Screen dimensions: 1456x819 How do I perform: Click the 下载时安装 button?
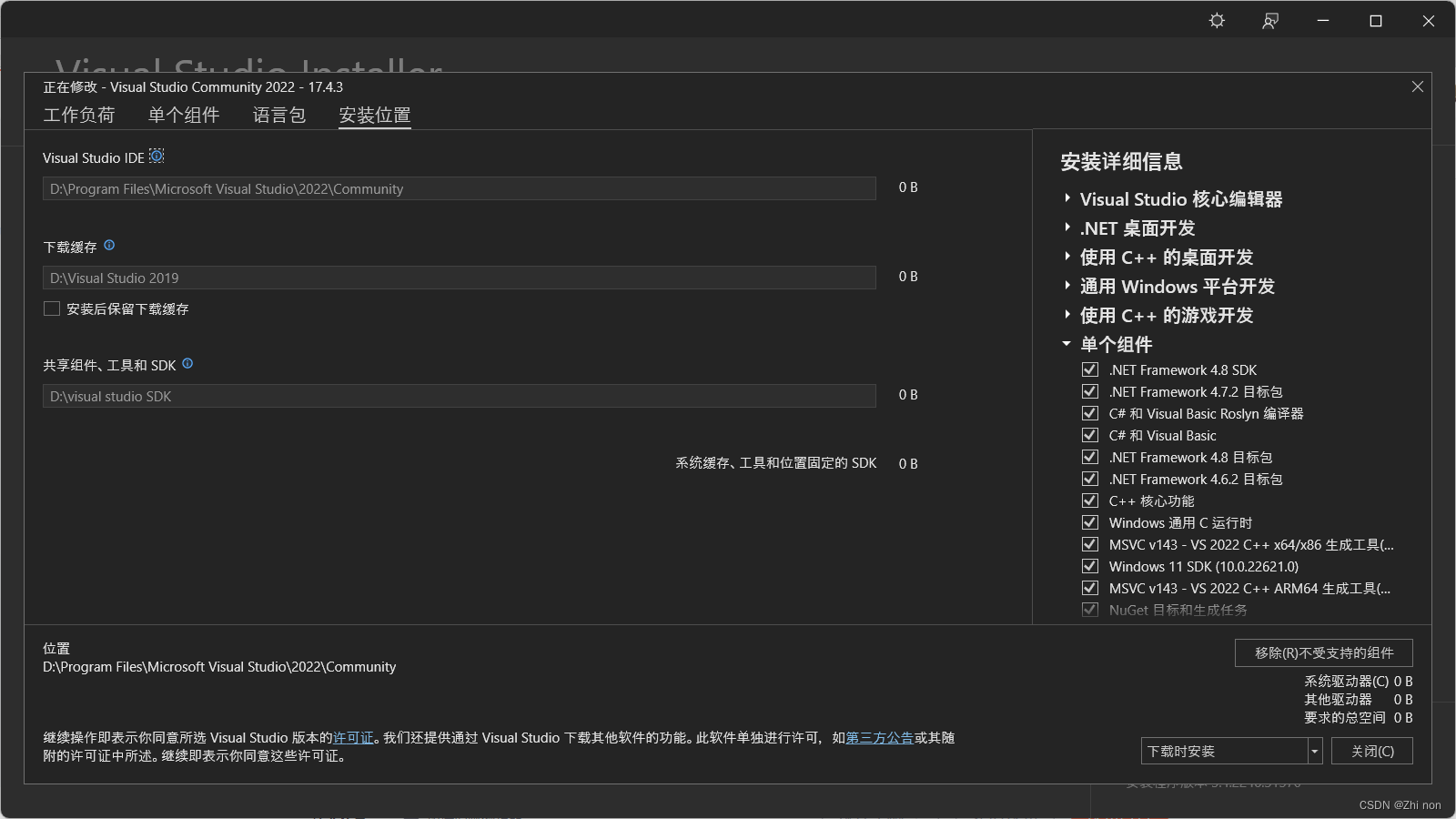(x=1224, y=751)
